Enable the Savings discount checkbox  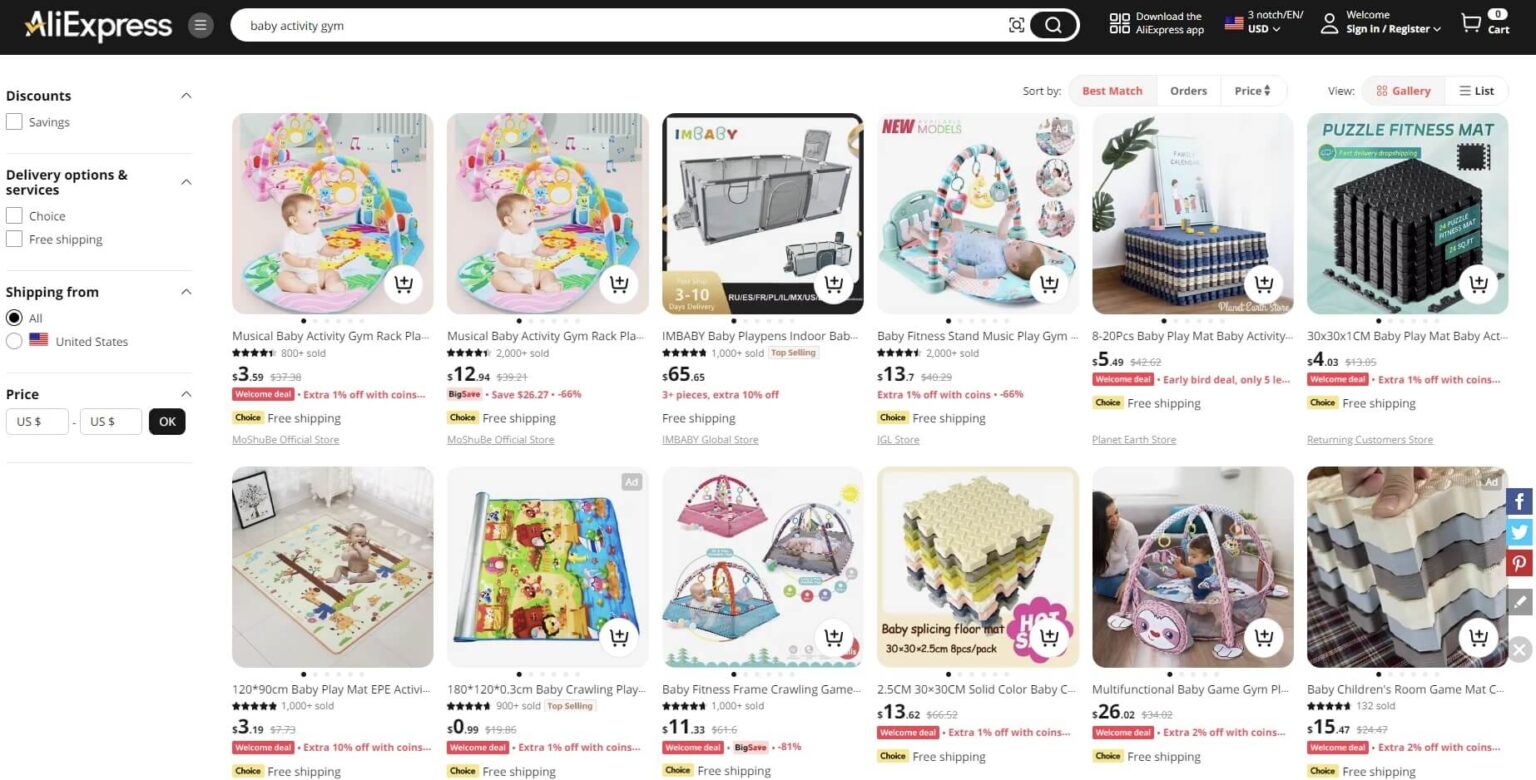[x=14, y=122]
